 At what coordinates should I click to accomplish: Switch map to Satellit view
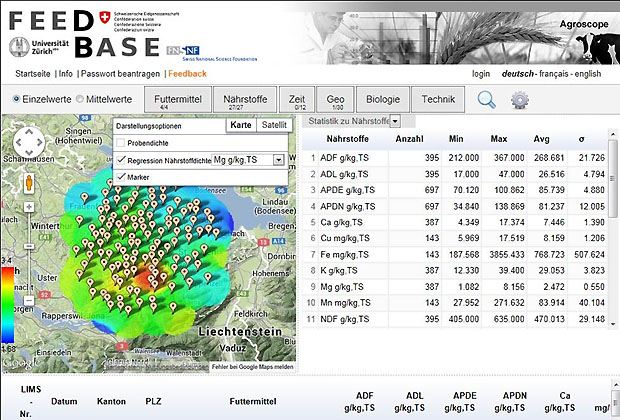tap(275, 125)
